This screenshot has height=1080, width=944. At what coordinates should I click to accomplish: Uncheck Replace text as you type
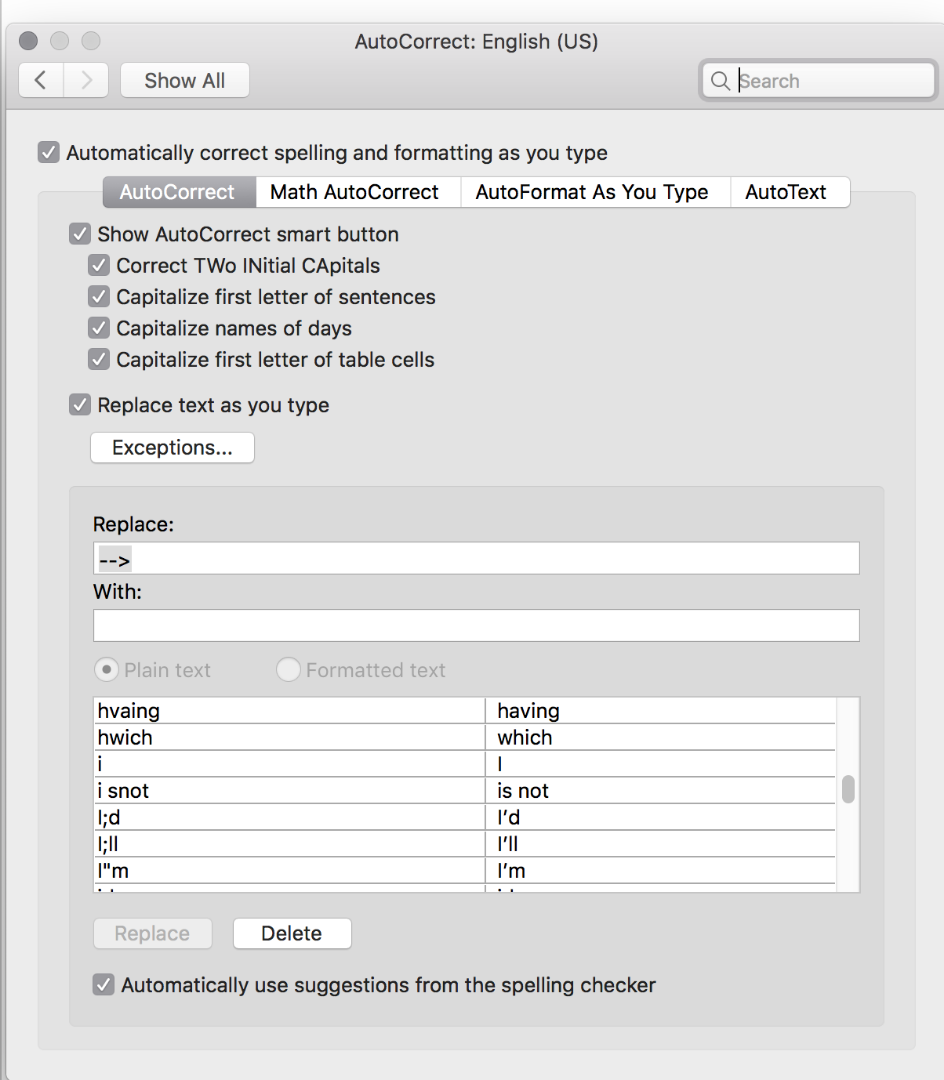click(x=80, y=405)
